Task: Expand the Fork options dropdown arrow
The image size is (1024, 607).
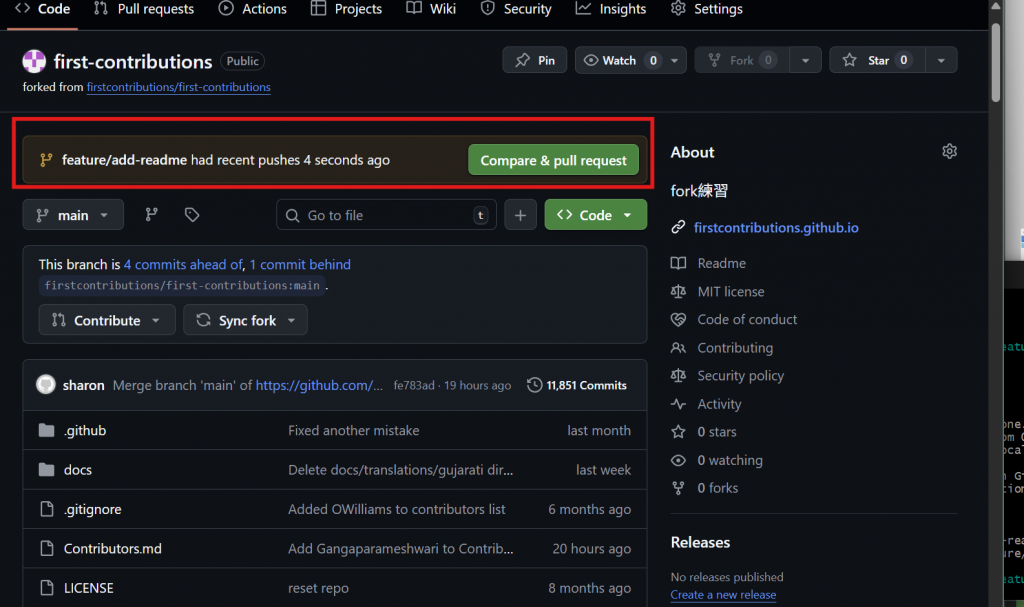Action: point(805,60)
